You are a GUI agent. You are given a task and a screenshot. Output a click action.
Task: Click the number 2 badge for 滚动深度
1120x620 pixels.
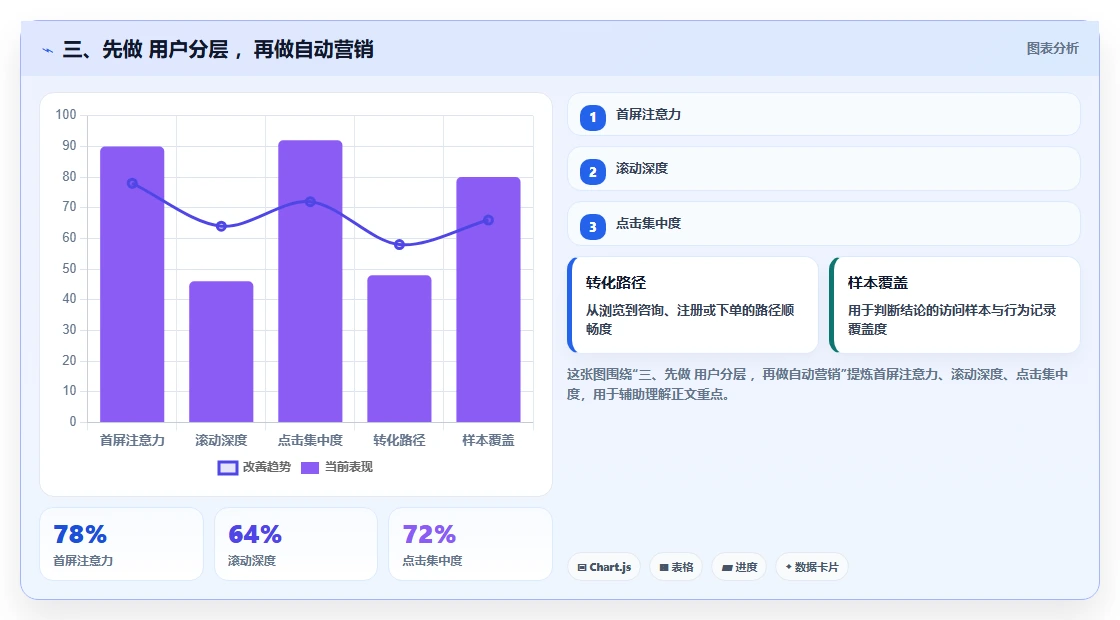point(592,172)
